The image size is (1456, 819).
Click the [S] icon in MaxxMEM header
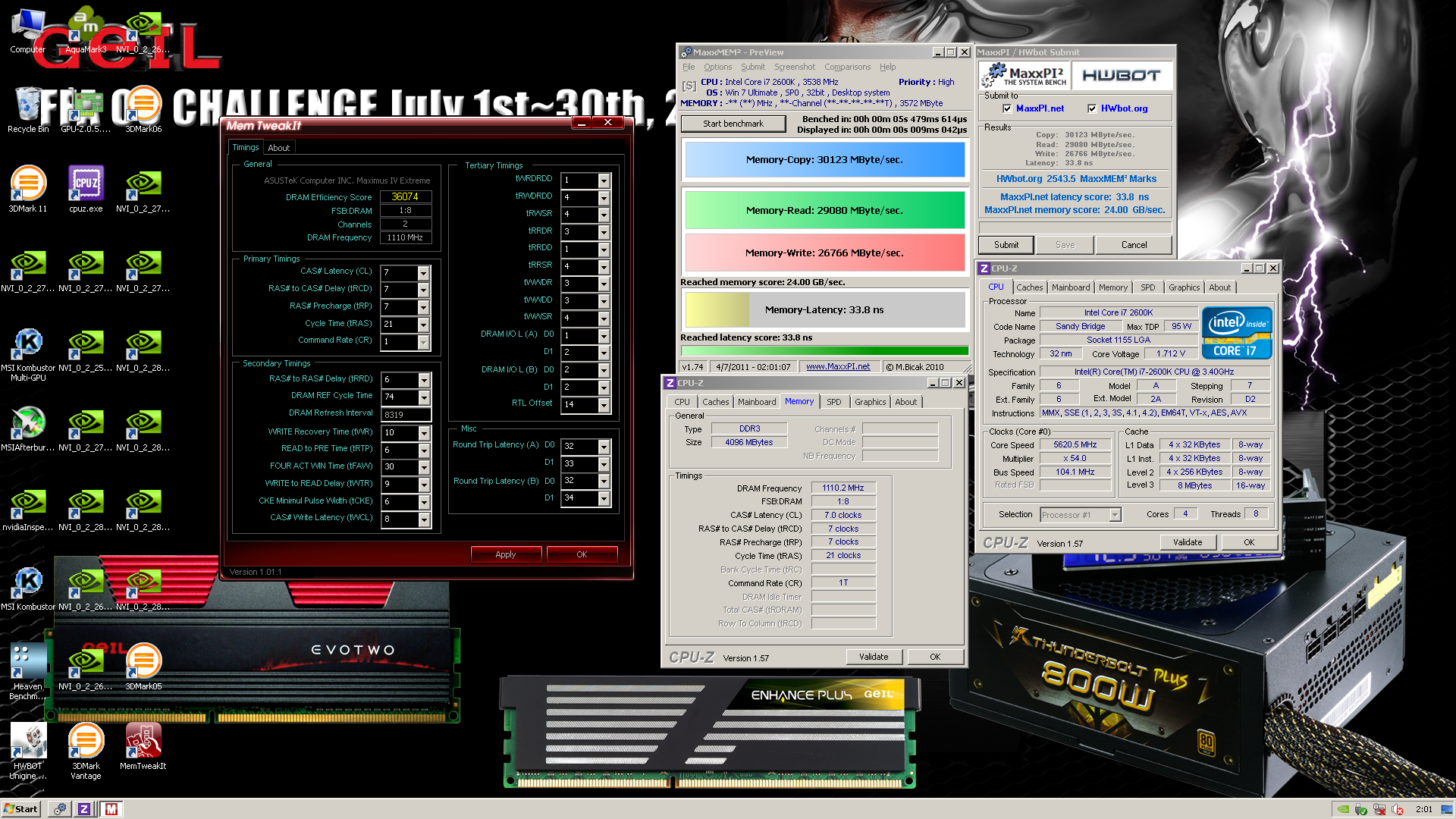click(689, 86)
